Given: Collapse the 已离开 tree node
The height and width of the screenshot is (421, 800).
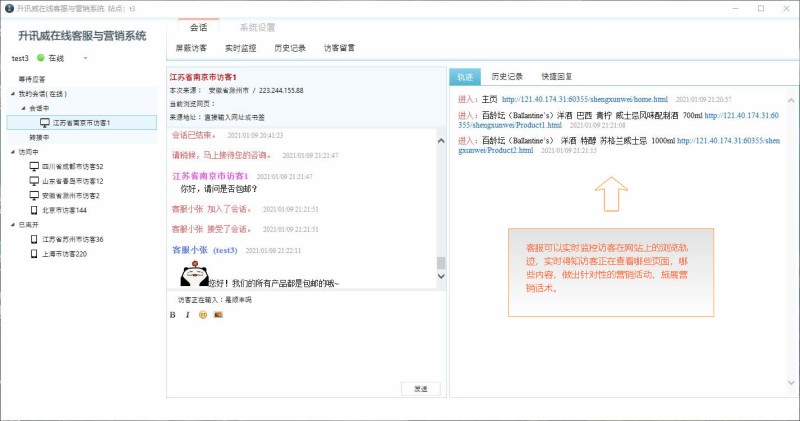Looking at the screenshot, I should click(x=13, y=225).
